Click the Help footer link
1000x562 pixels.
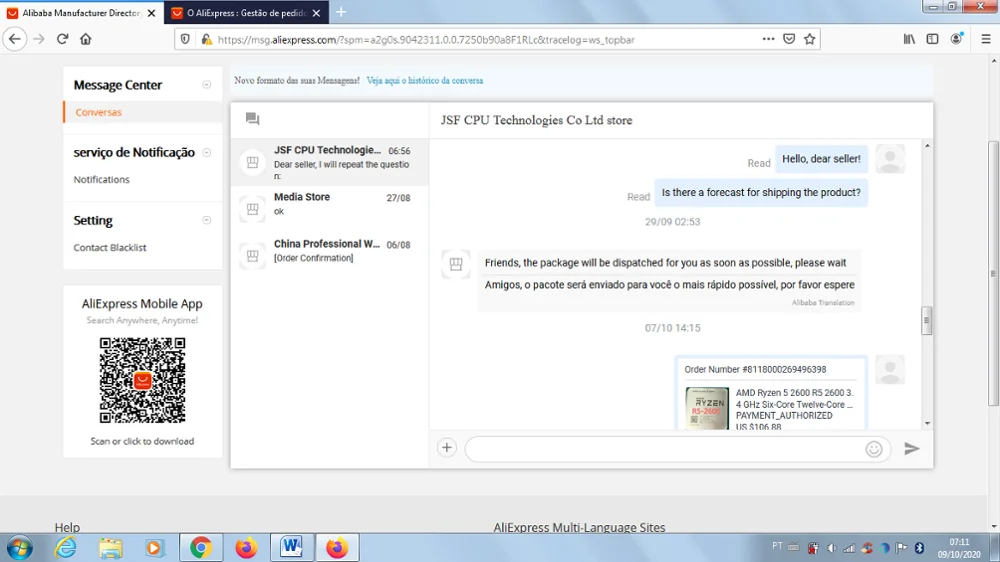coord(67,528)
